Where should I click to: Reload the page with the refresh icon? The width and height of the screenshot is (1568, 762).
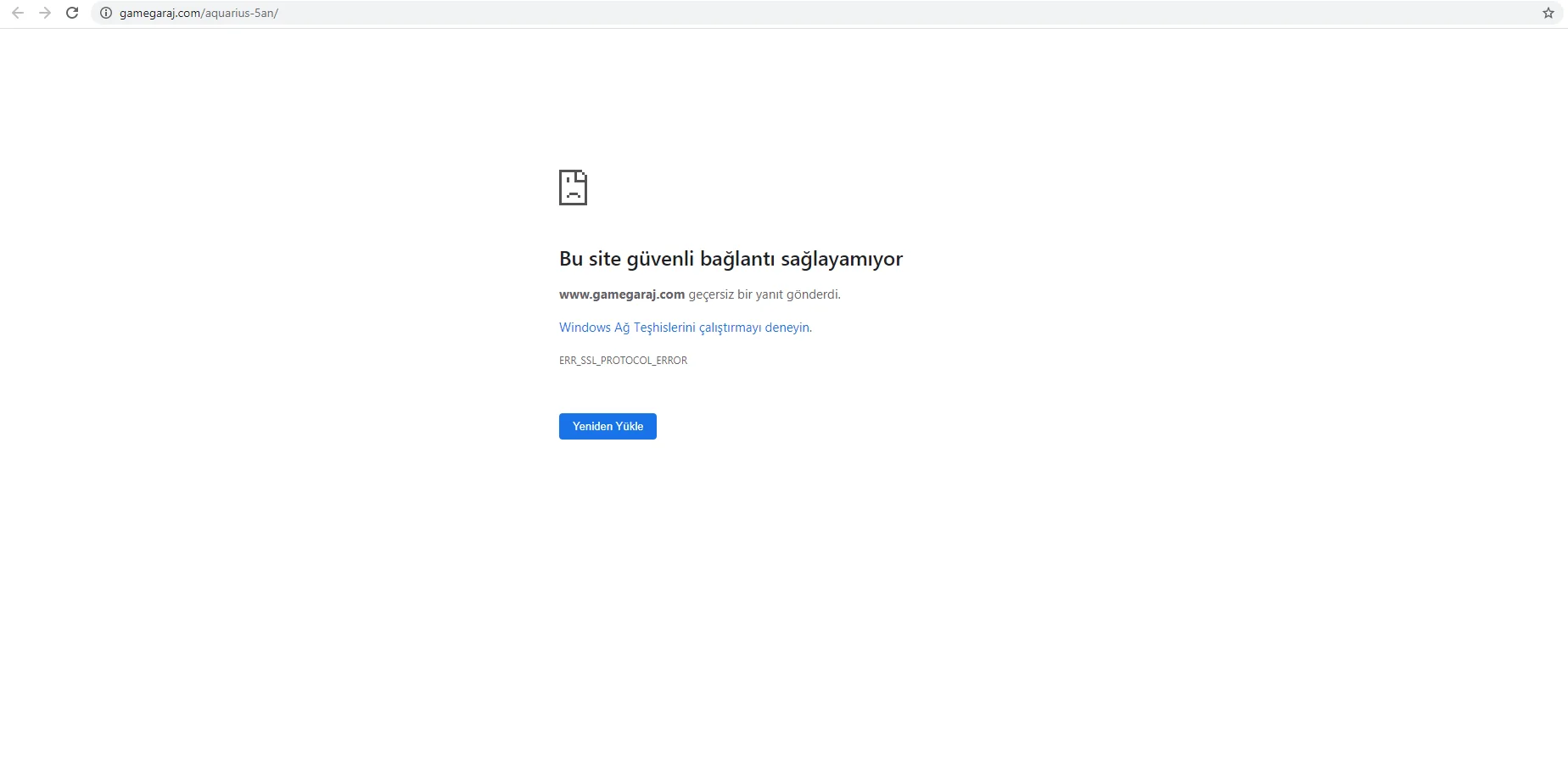click(72, 13)
